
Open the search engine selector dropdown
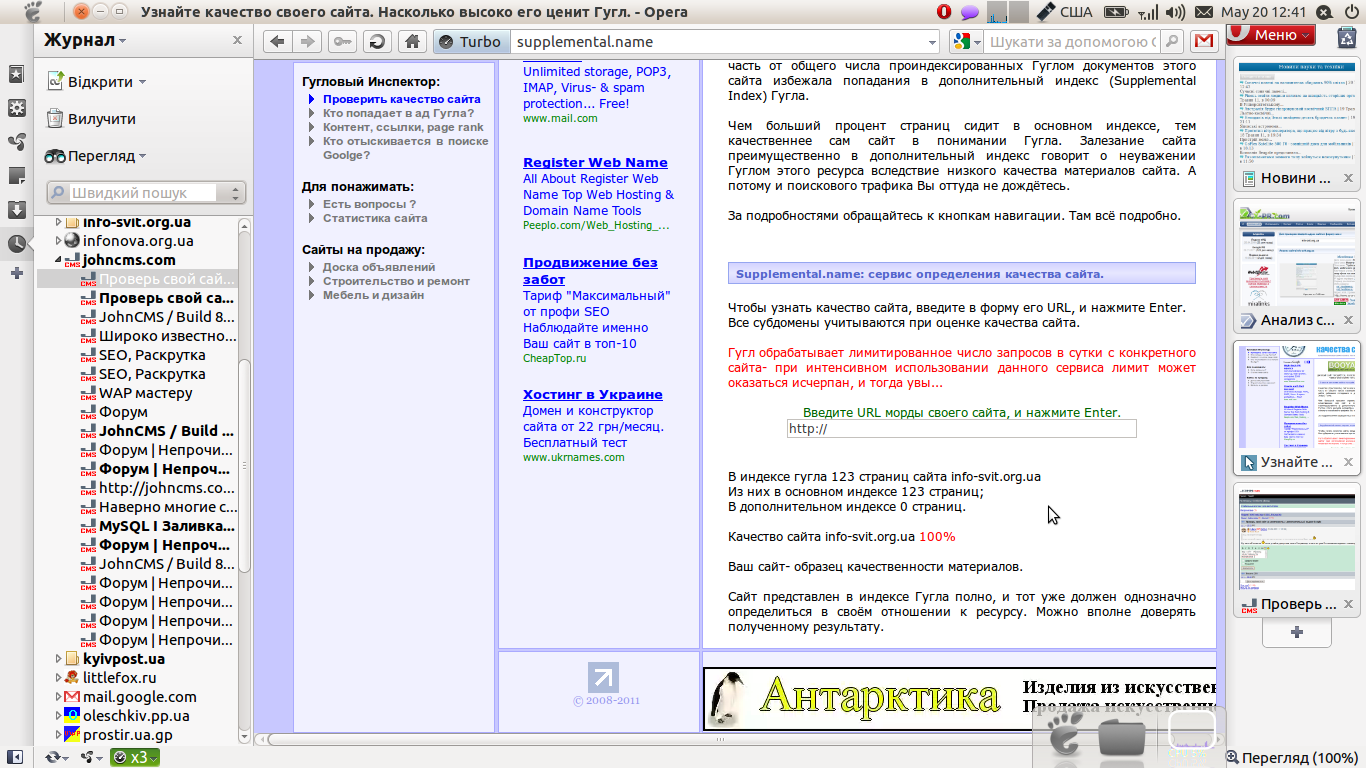pyautogui.click(x=964, y=42)
